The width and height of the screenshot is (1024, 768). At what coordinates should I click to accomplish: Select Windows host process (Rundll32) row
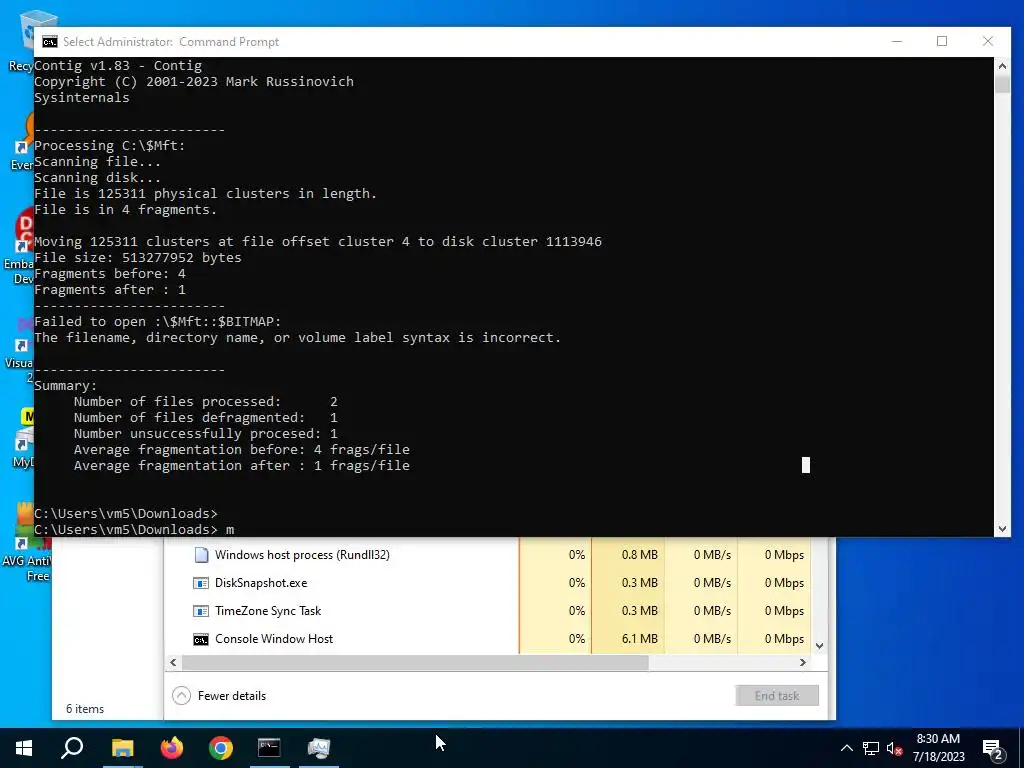[487, 554]
